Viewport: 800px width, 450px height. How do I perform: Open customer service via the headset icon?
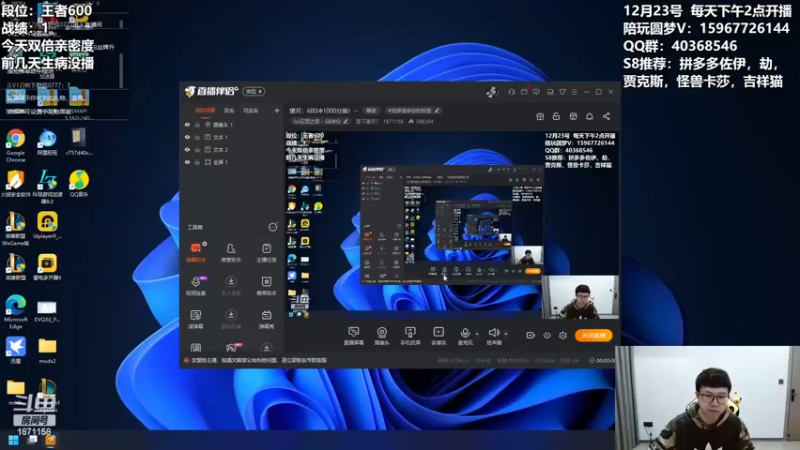[511, 92]
